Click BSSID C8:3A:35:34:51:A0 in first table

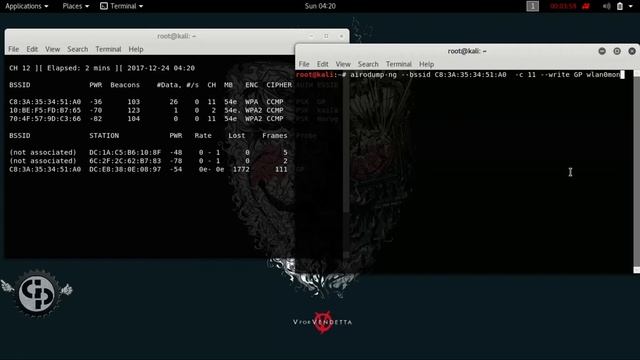pos(45,102)
